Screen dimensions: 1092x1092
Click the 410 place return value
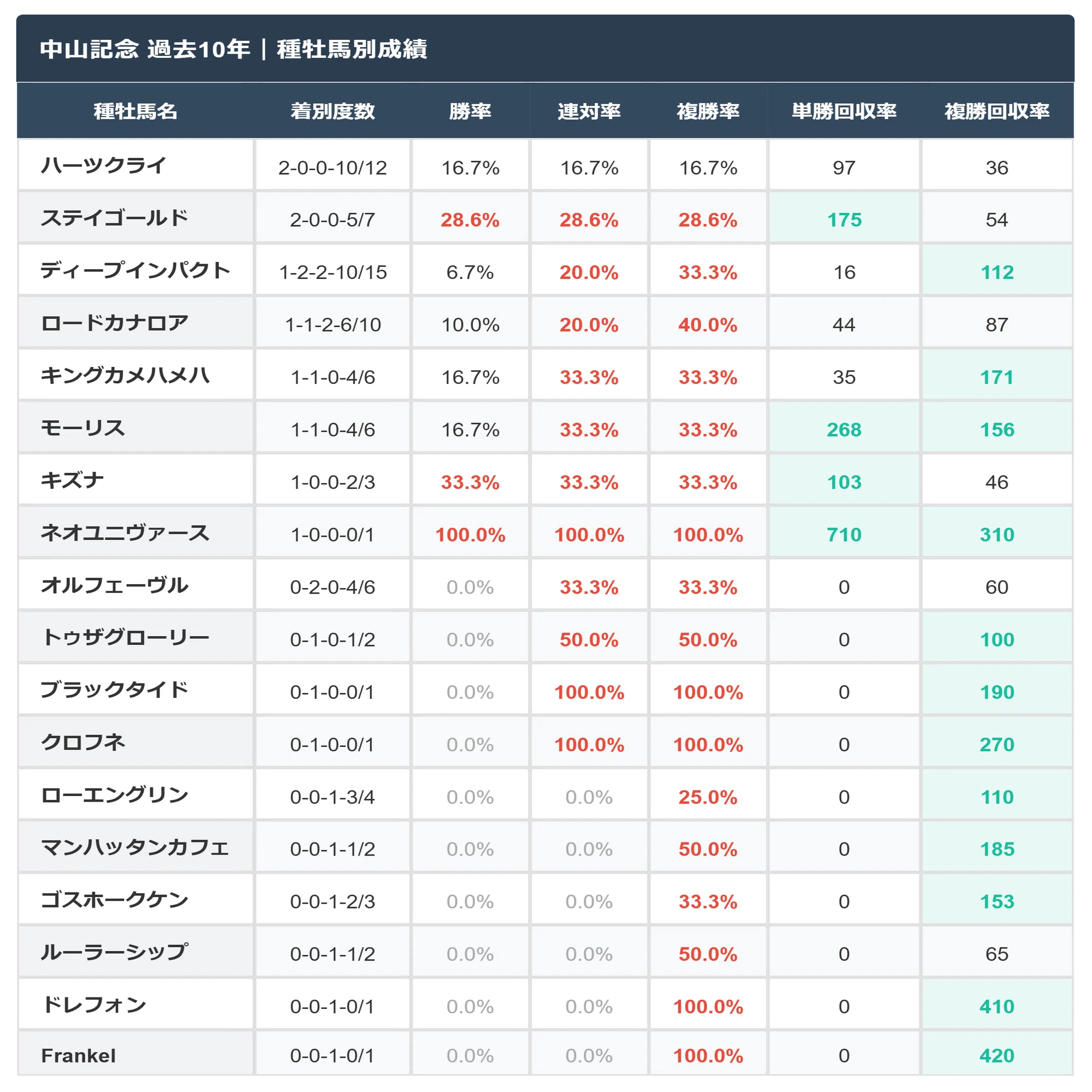(x=998, y=1007)
